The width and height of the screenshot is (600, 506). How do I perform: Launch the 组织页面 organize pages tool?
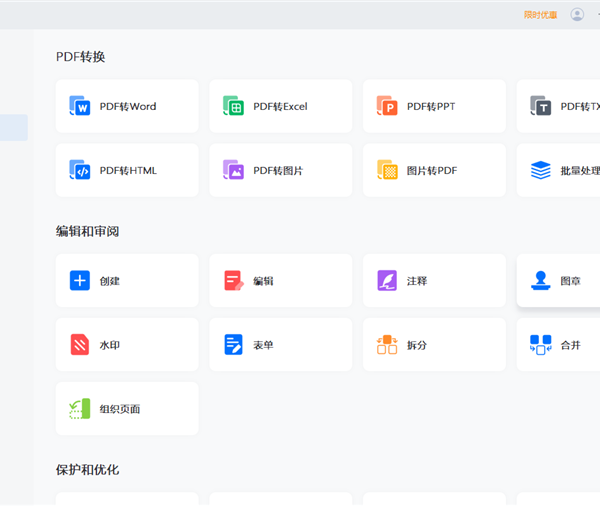127,409
